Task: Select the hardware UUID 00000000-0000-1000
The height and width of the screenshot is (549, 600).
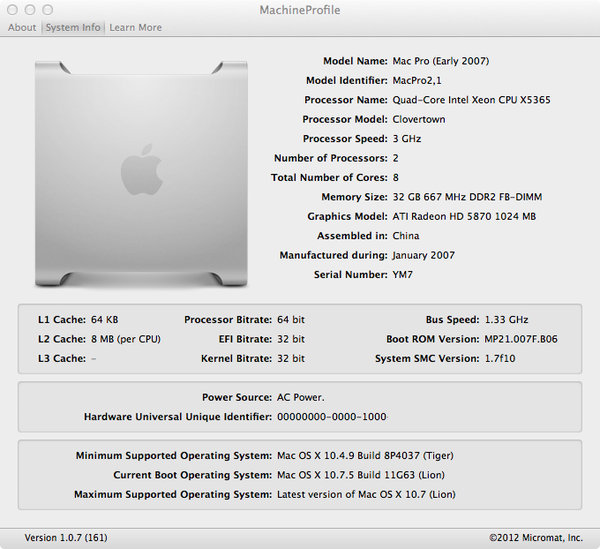Action: click(332, 417)
